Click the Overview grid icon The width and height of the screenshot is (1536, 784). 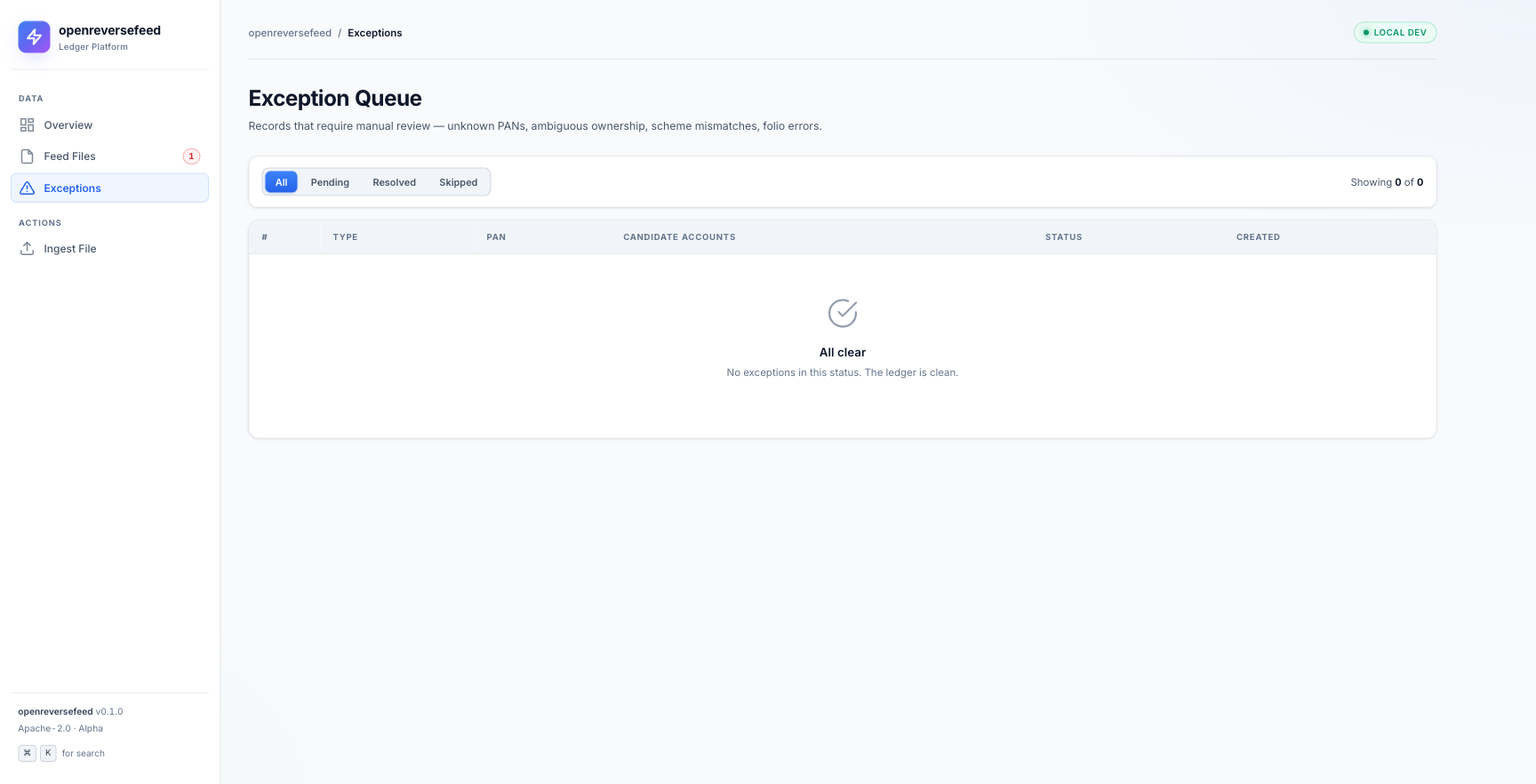28,125
